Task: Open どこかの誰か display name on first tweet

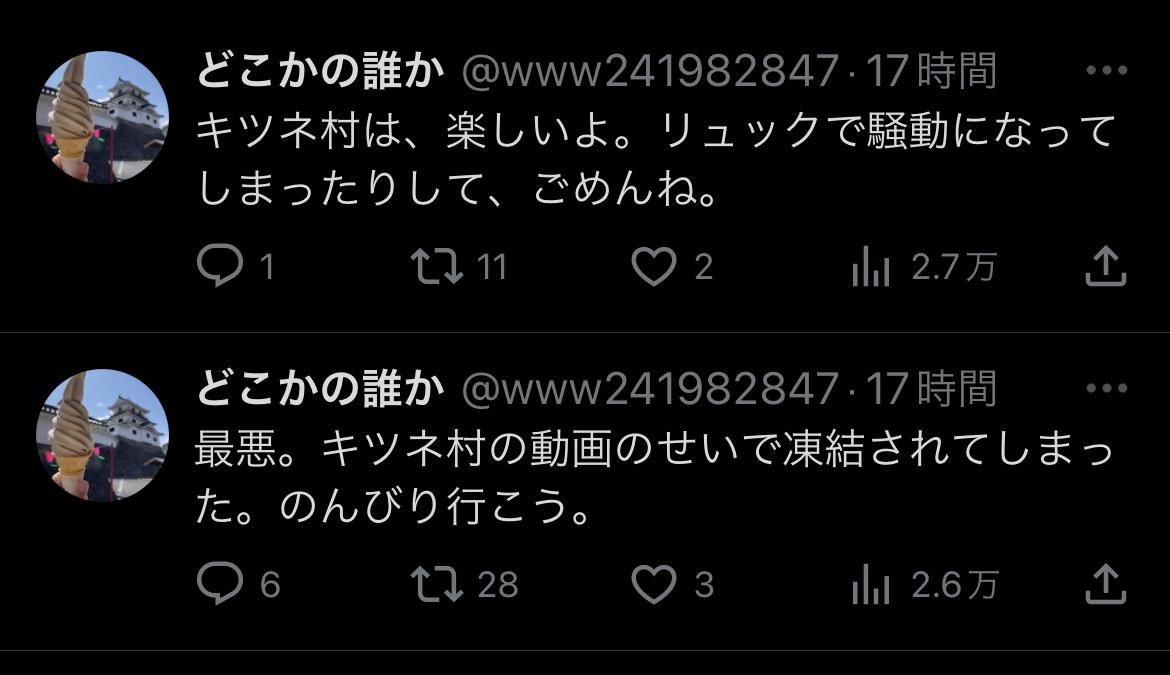Action: point(320,71)
